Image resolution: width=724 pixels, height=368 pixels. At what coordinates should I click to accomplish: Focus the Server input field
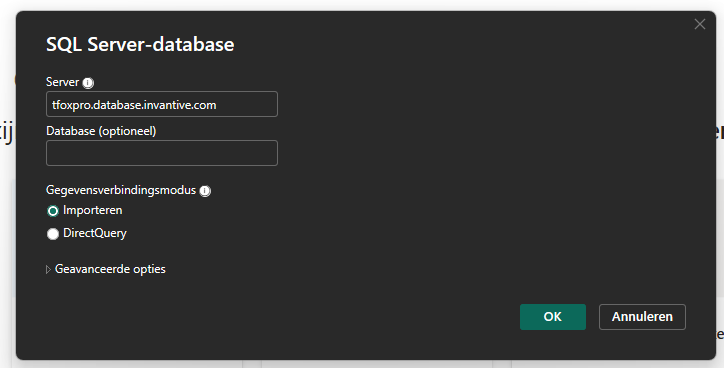pos(162,104)
